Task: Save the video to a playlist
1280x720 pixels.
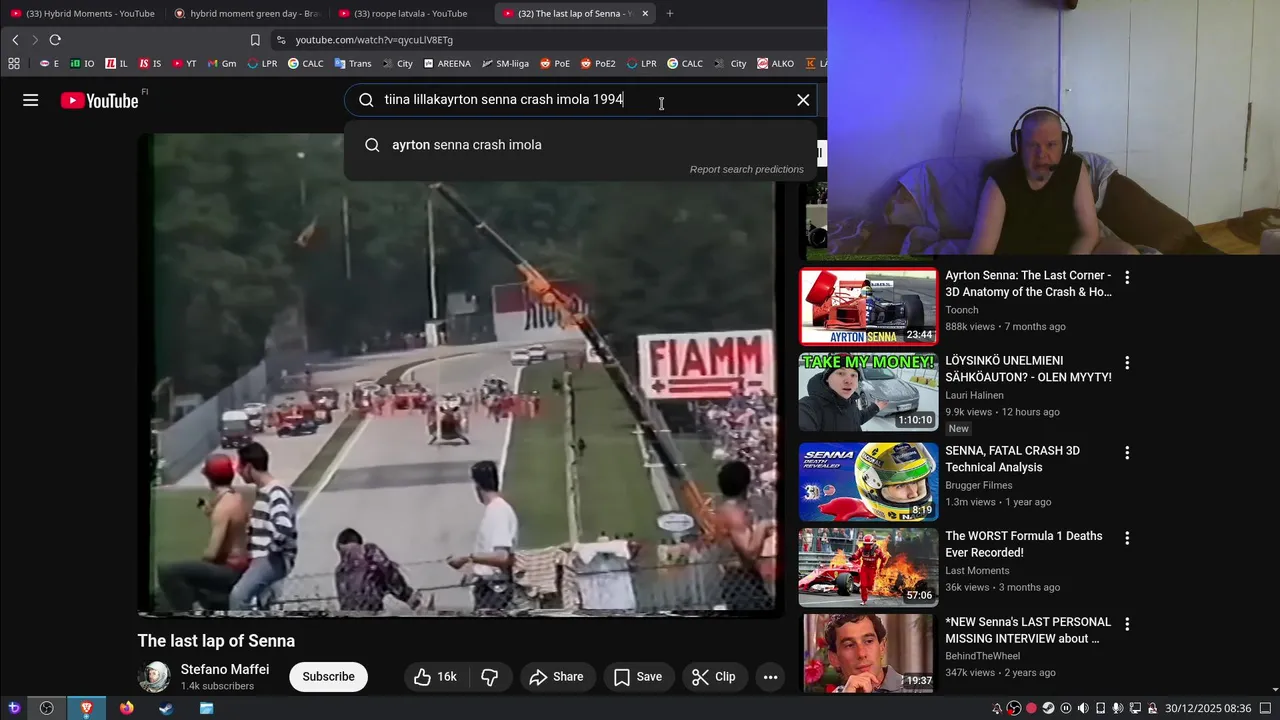Action: (x=637, y=677)
